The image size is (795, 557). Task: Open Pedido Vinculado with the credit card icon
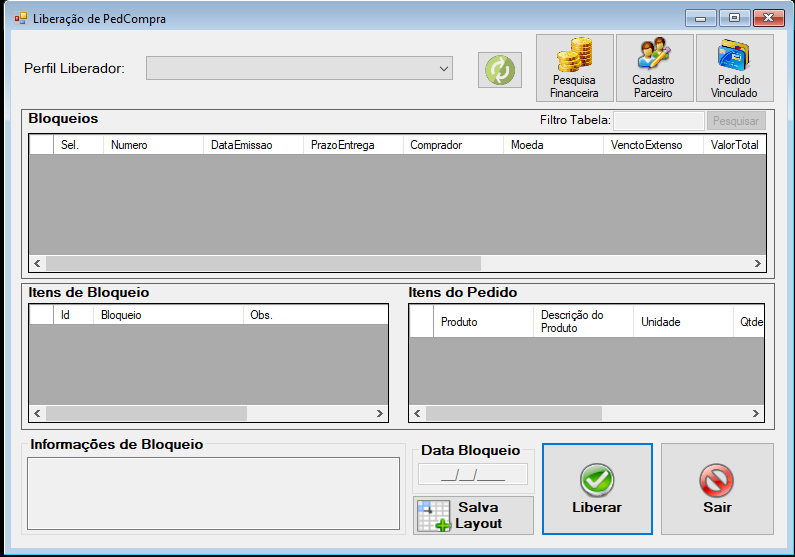pos(734,68)
